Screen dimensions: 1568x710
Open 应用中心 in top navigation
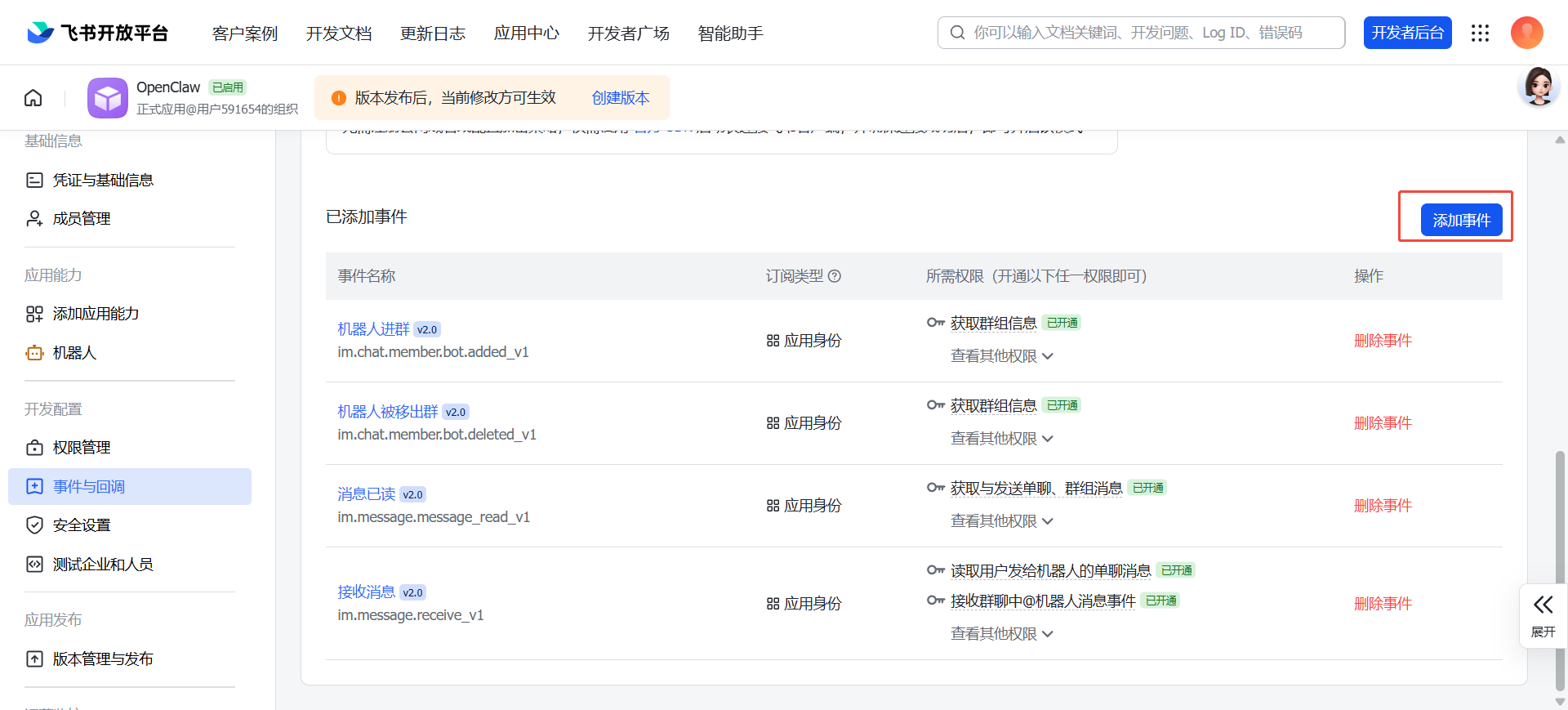point(527,33)
